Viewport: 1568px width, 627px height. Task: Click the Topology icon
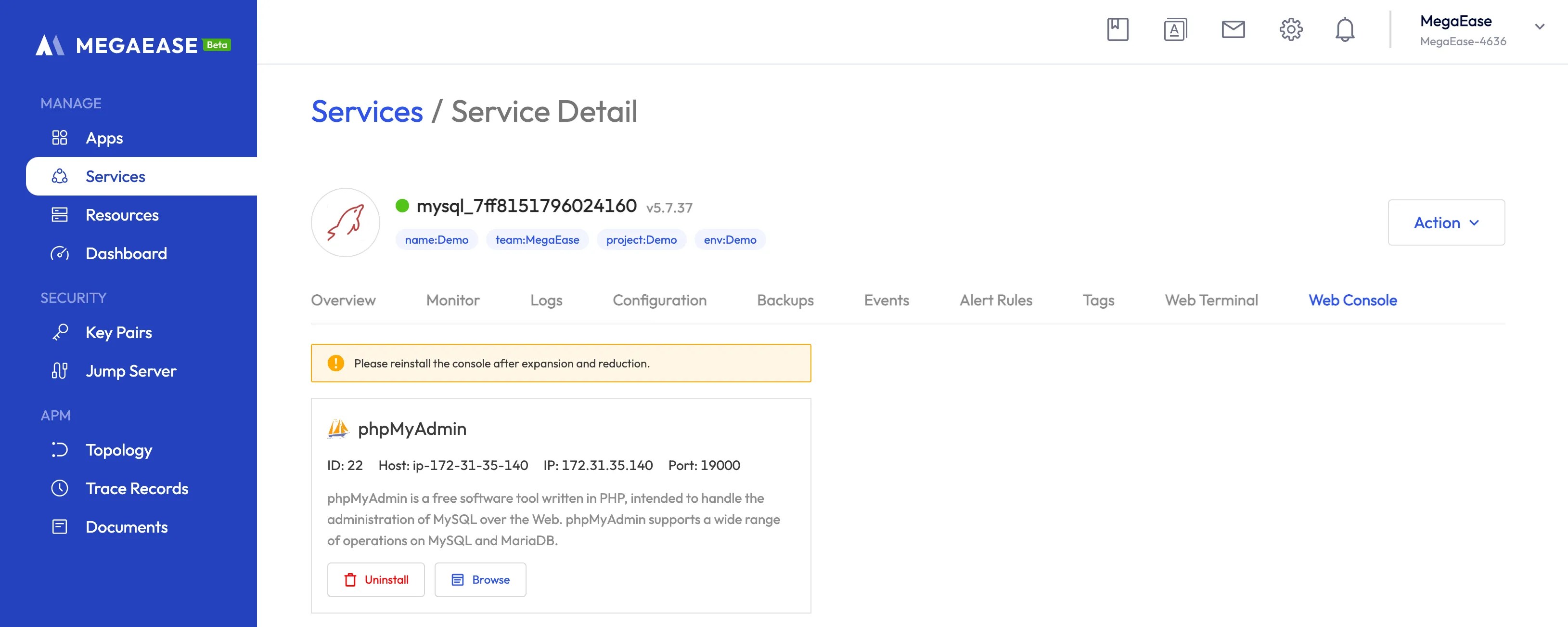click(60, 450)
